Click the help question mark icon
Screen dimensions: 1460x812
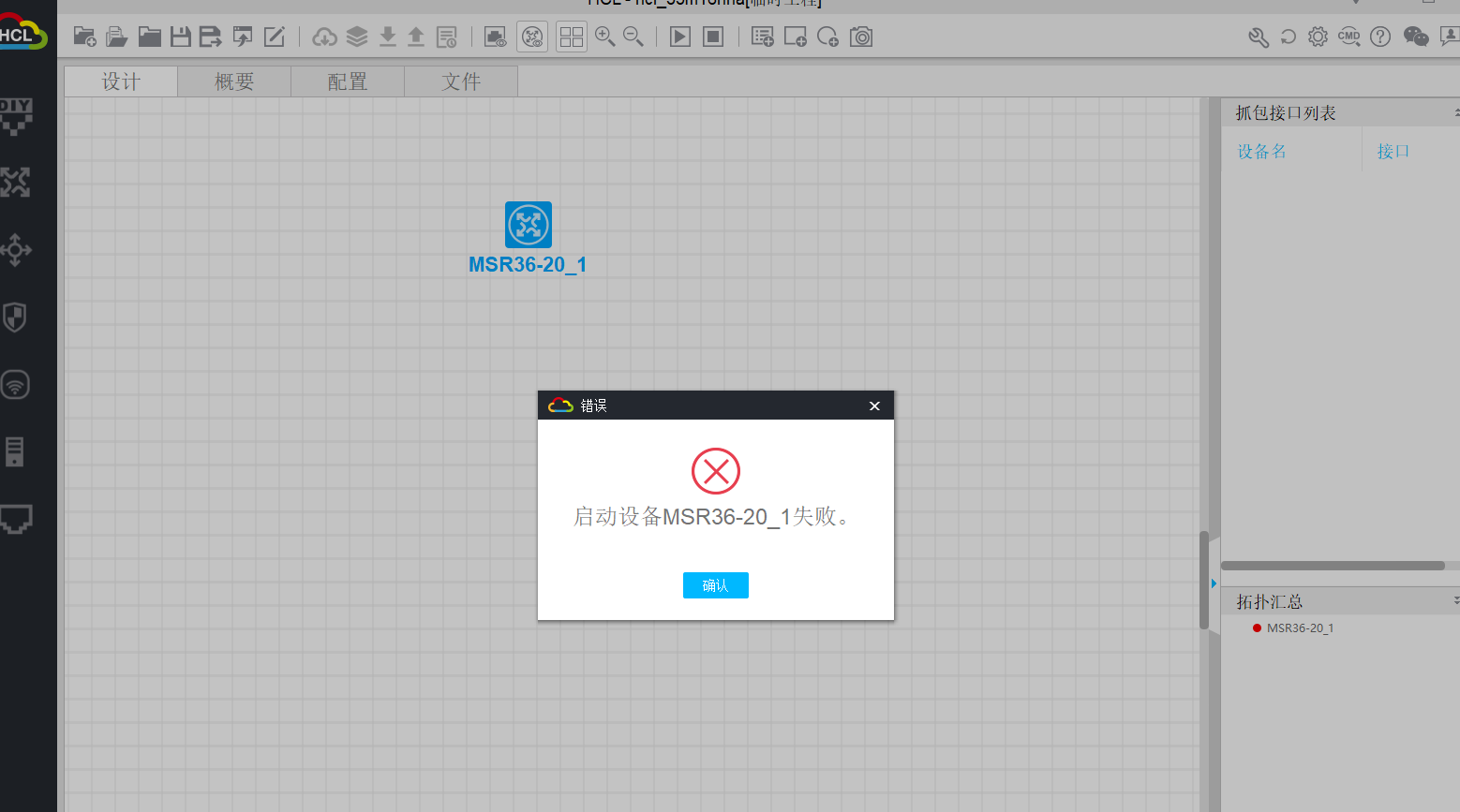tap(1380, 37)
